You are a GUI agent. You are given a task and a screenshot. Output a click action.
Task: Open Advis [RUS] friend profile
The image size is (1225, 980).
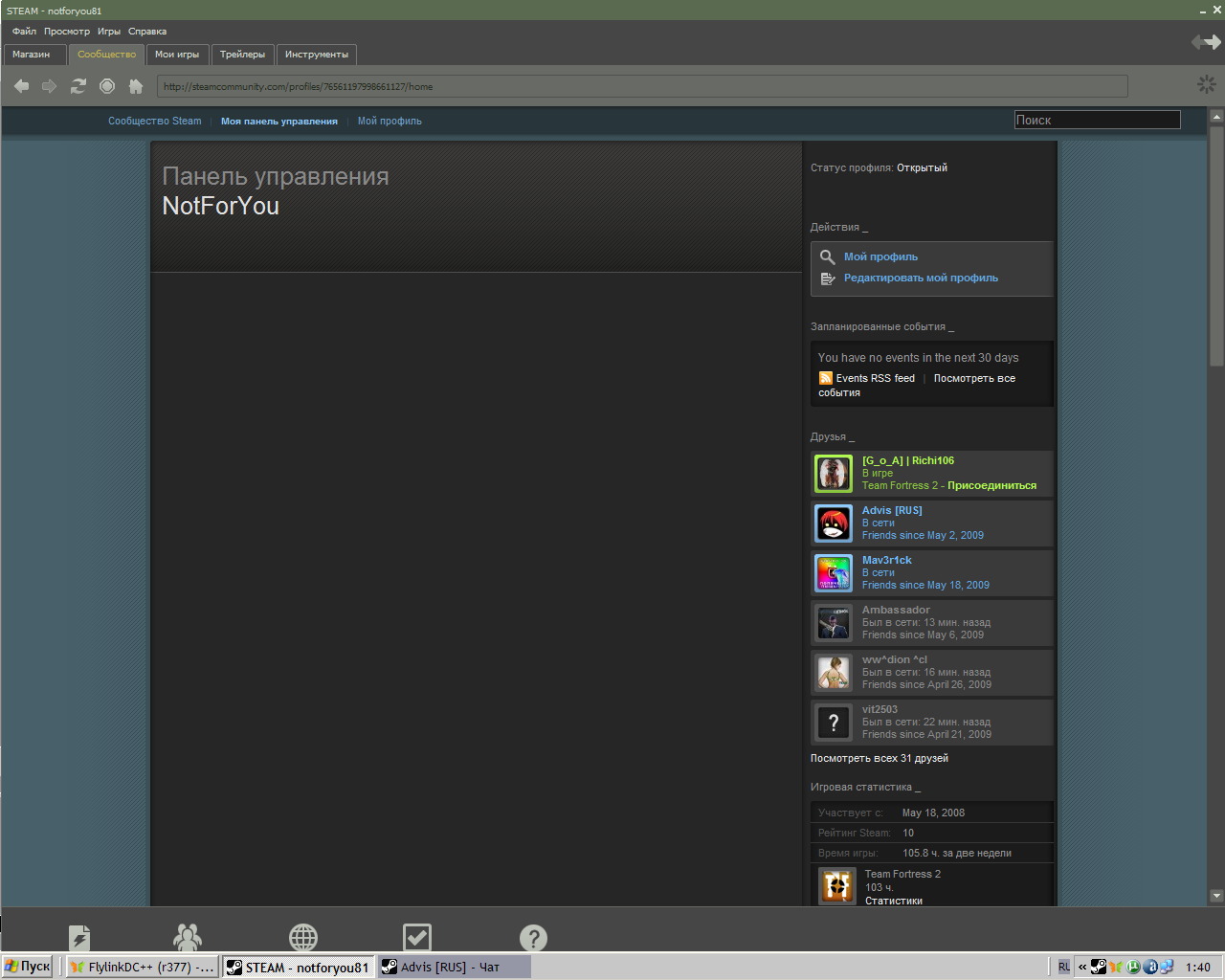892,510
